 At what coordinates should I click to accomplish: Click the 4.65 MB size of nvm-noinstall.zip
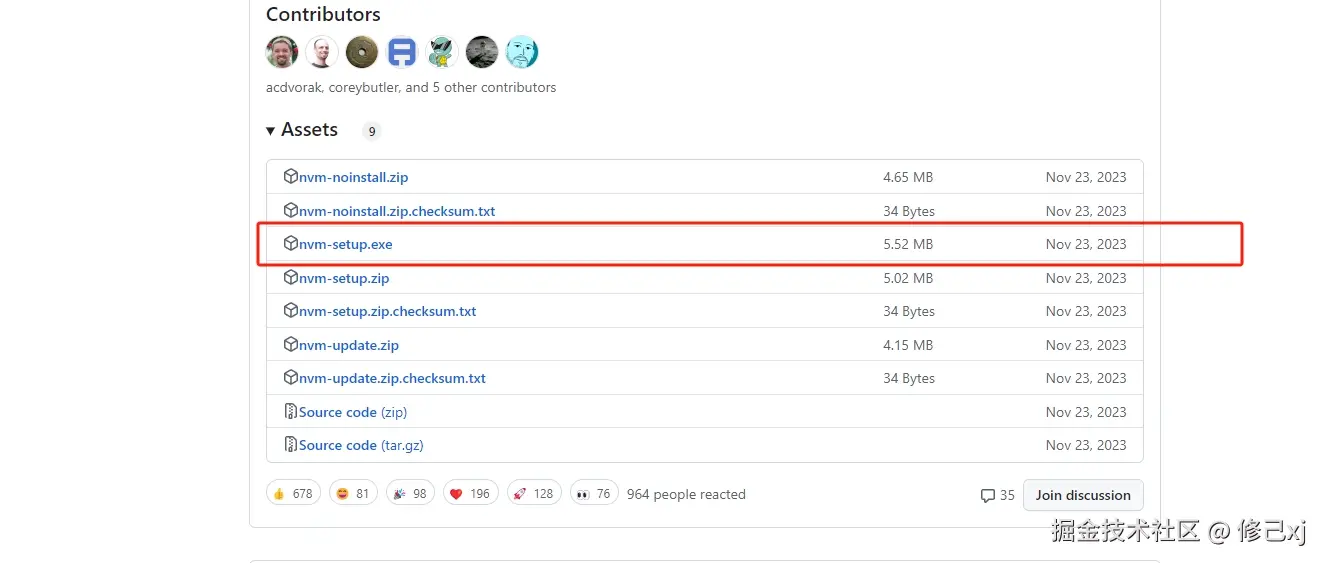908,177
